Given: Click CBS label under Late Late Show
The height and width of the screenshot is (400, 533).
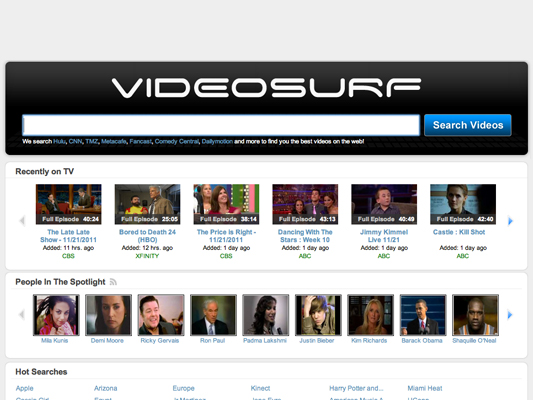Looking at the screenshot, I should (x=68, y=256).
